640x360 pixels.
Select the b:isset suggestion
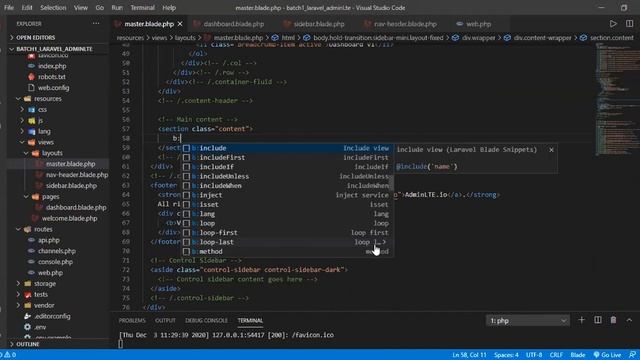pos(287,204)
